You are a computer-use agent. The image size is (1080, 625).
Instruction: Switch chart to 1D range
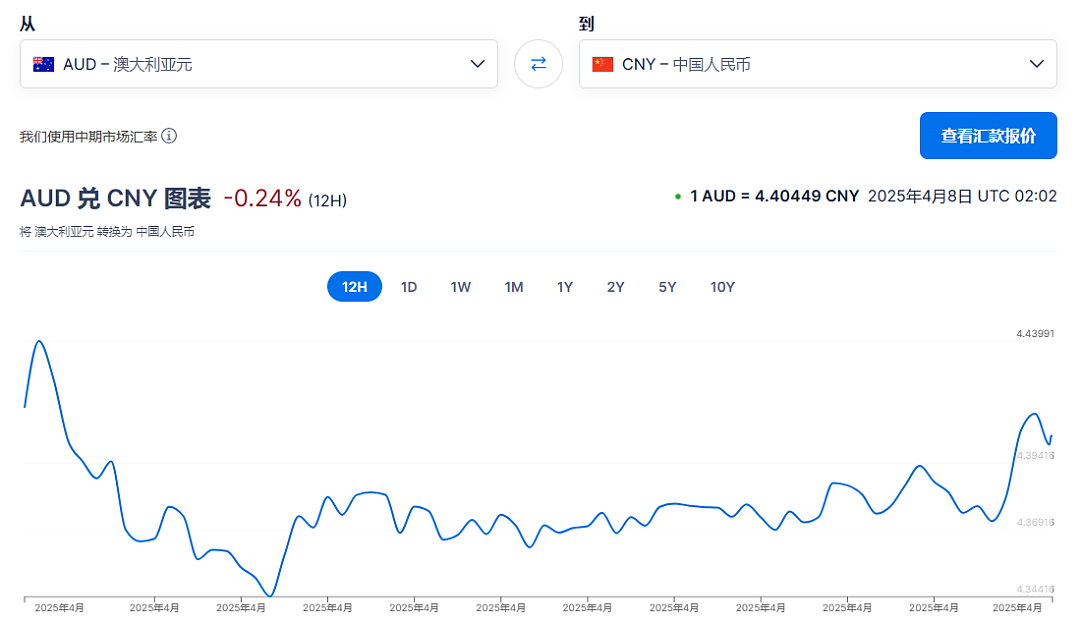[x=408, y=287]
